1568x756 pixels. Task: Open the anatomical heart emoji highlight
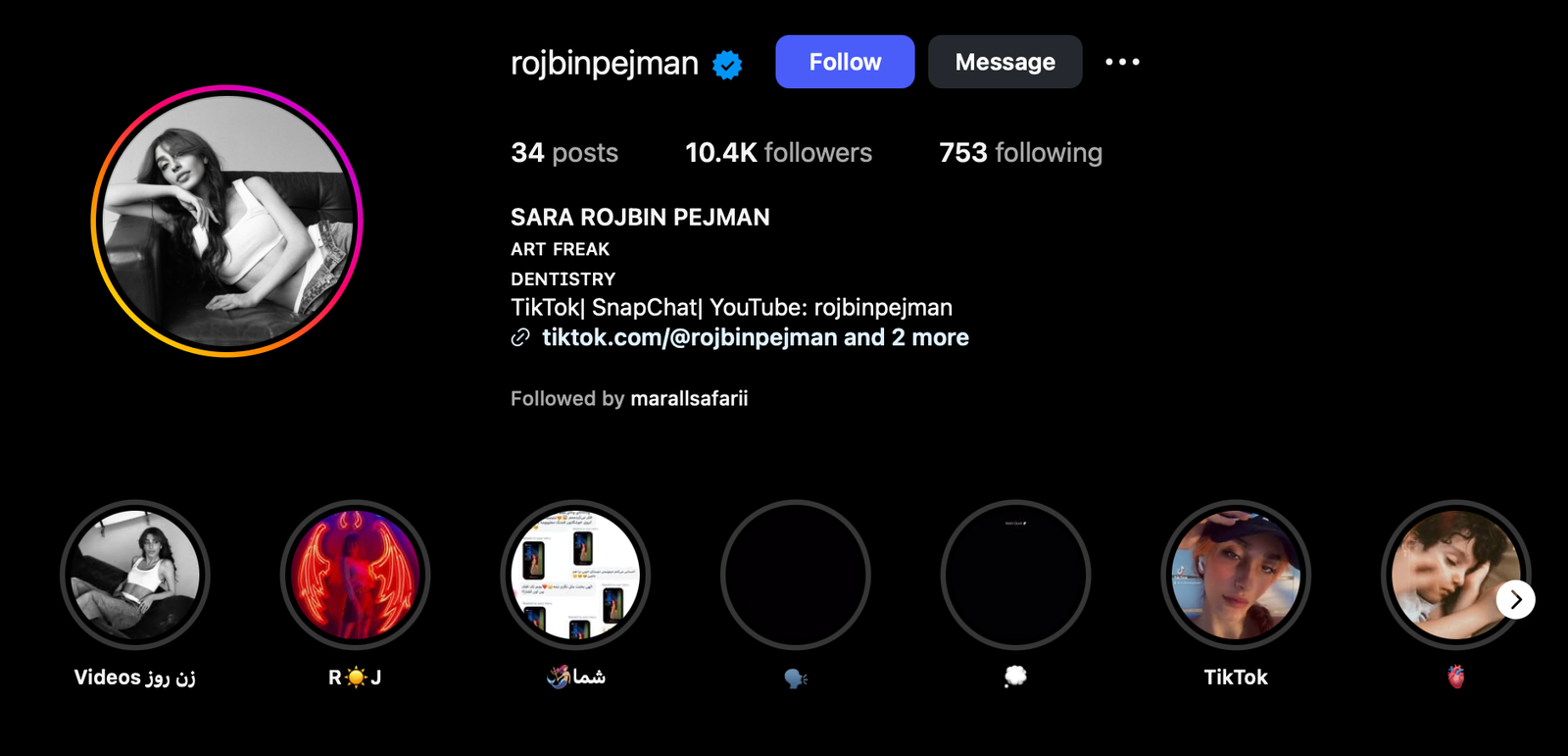pos(1450,575)
